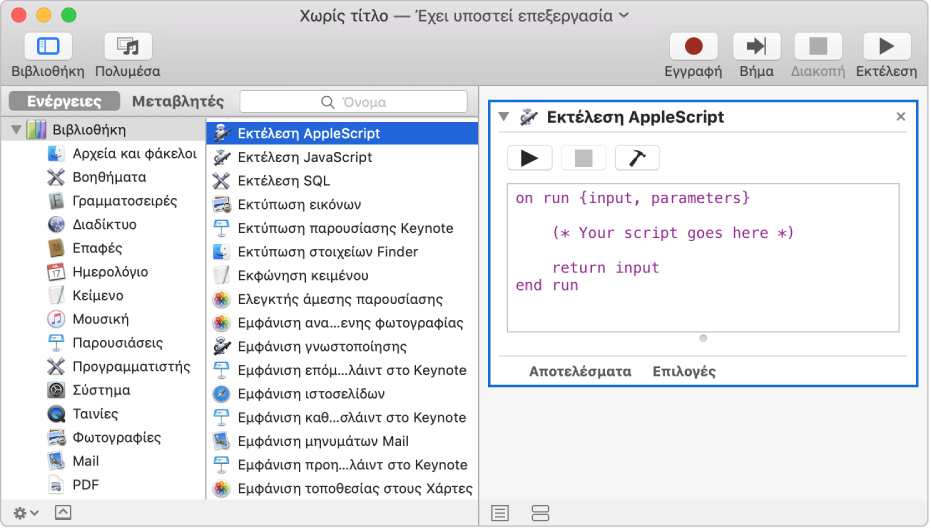Open the gear menu at bottom left

[26, 512]
